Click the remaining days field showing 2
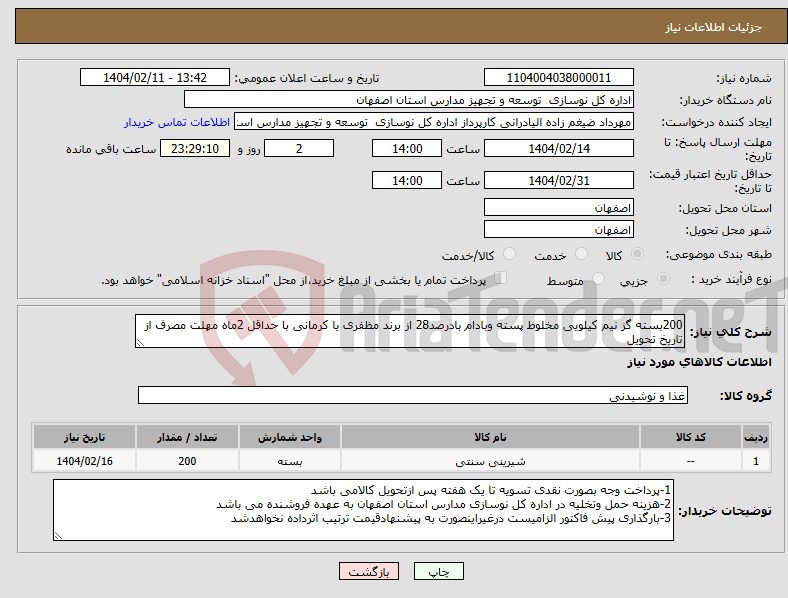The image size is (788, 598). [299, 149]
